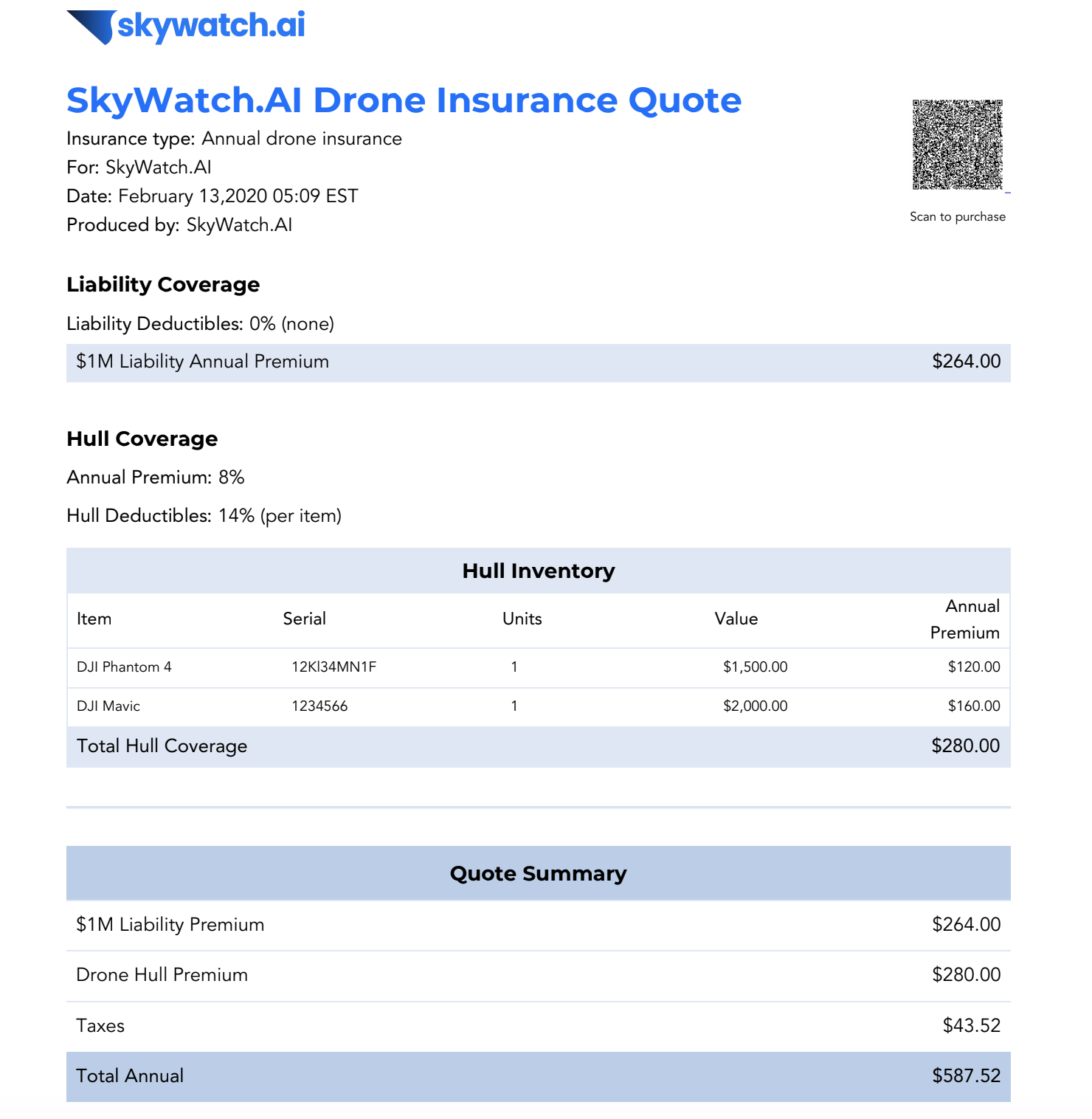1092x1119 pixels.
Task: Click 'Produced by: SkyWatch.AI' line
Action: pyautogui.click(x=179, y=225)
